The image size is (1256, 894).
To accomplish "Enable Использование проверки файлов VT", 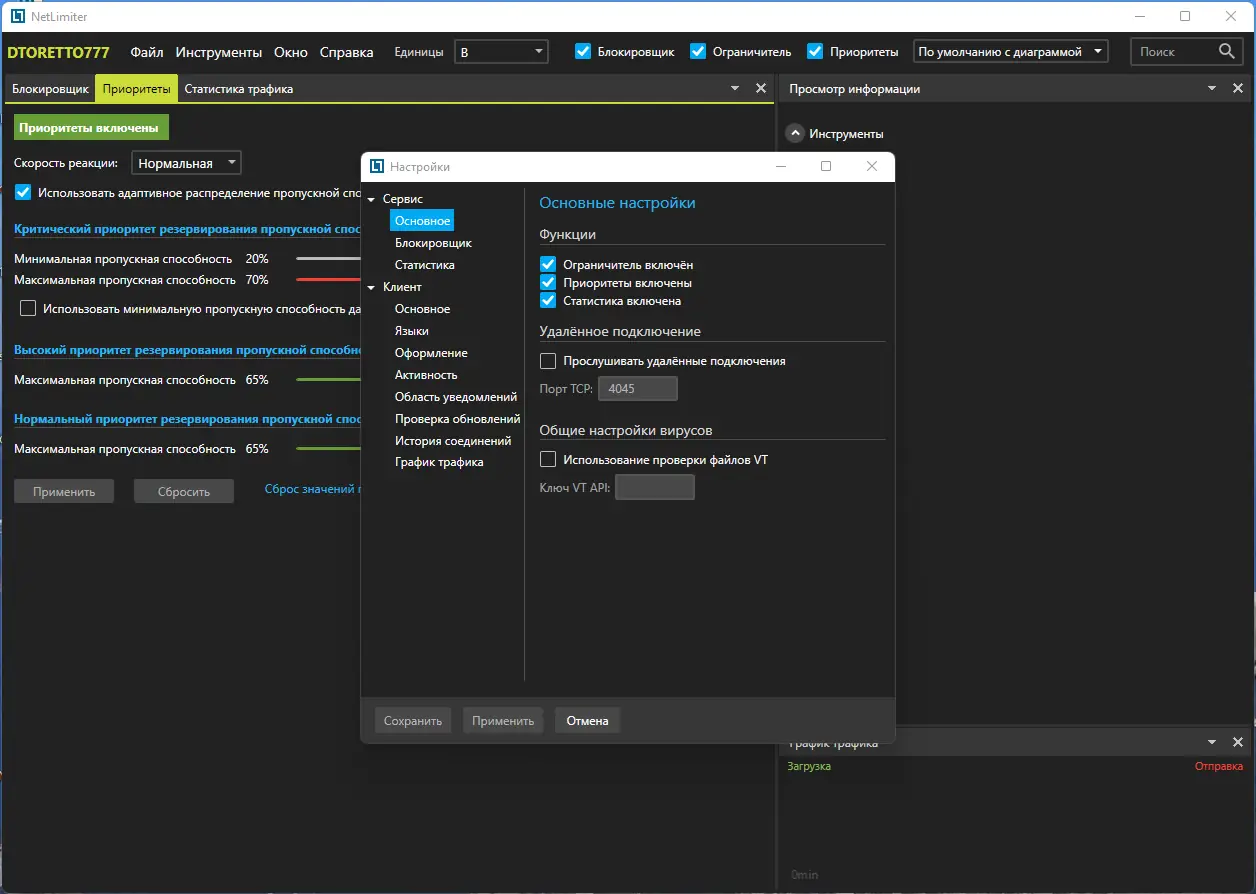I will click(548, 460).
